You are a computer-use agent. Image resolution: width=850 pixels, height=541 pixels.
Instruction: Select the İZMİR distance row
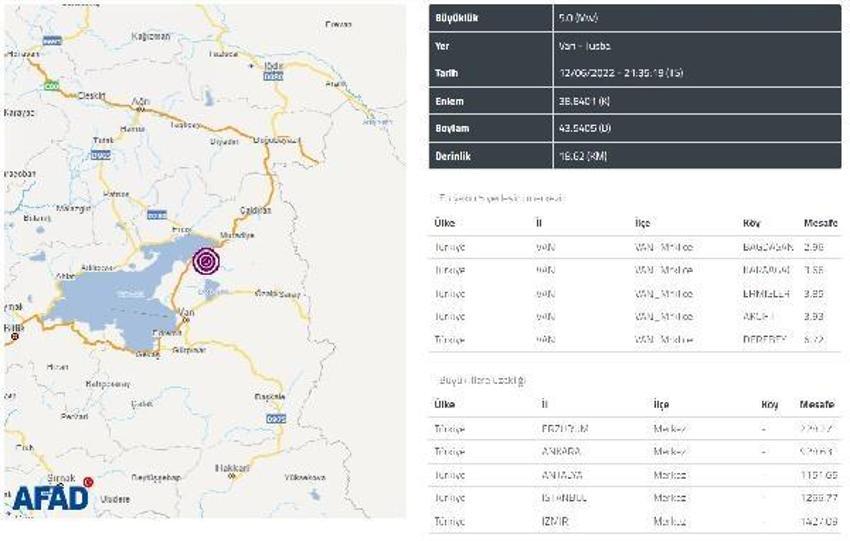(635, 521)
